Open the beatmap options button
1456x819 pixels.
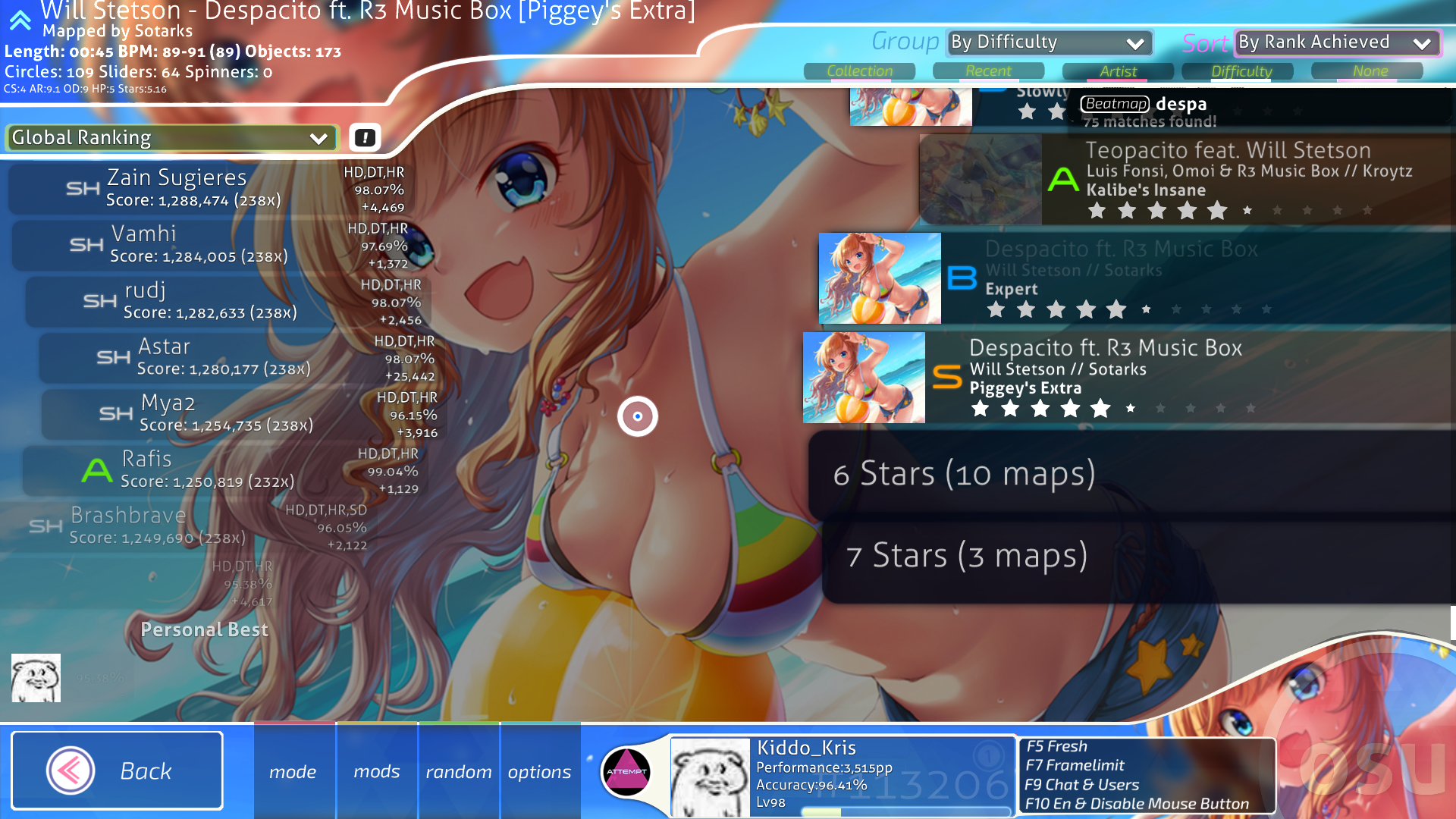540,771
